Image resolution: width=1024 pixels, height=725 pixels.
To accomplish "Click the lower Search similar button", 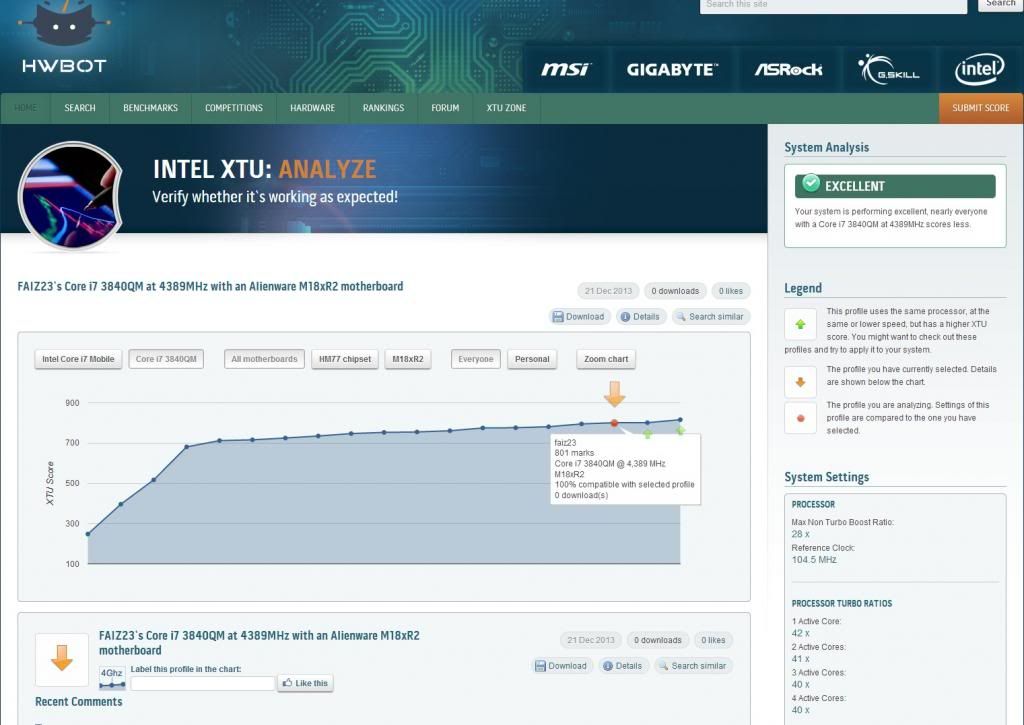I will [x=693, y=666].
